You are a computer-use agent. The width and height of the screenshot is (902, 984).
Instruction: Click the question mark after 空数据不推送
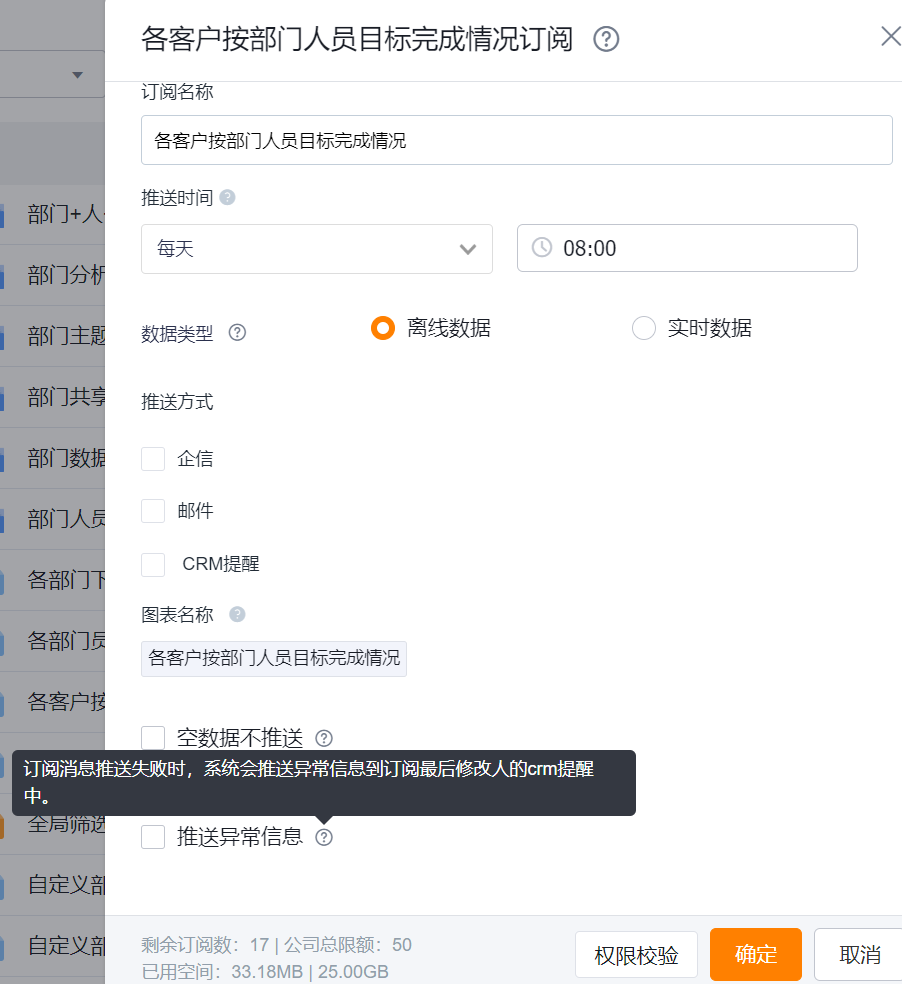(x=323, y=738)
